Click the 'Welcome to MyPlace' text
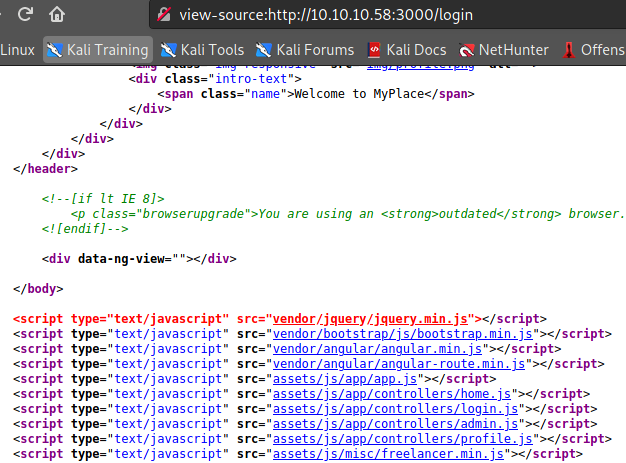626x463 pixels. (359, 94)
